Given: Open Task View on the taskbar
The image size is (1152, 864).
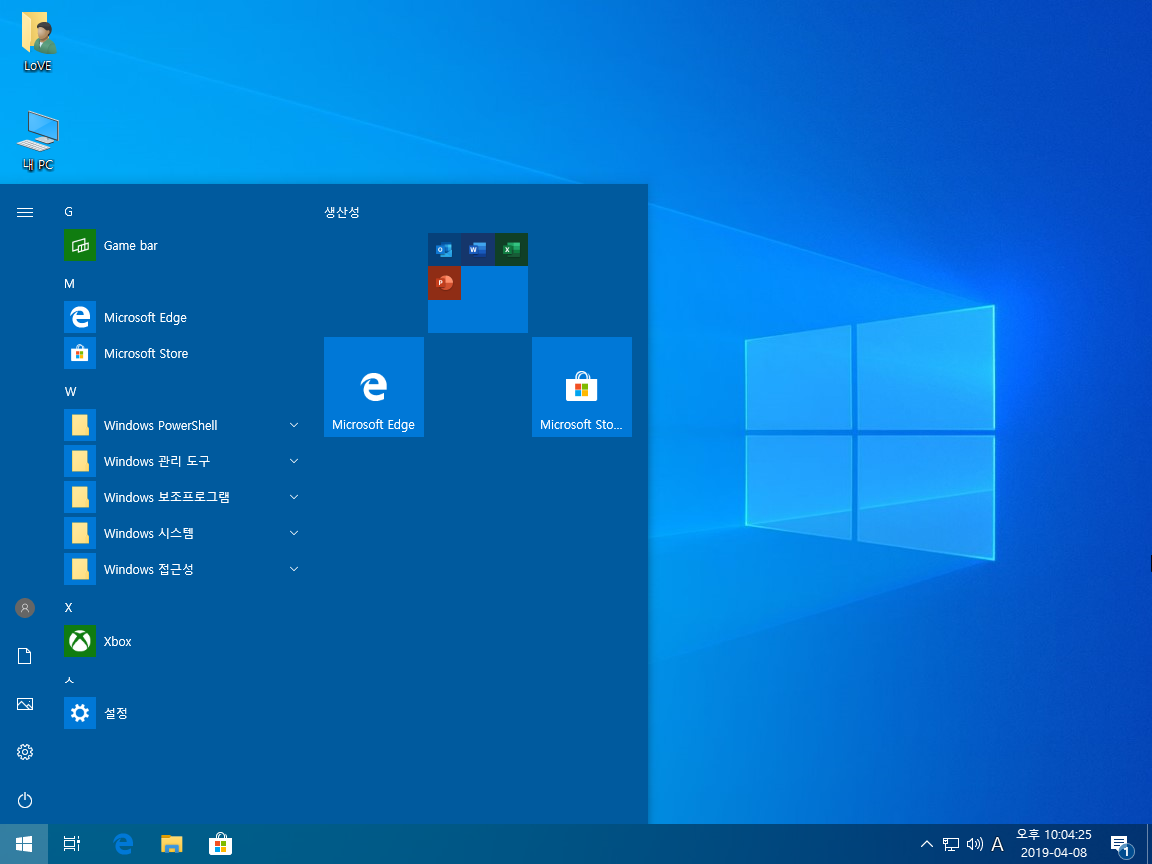Looking at the screenshot, I should click(72, 844).
